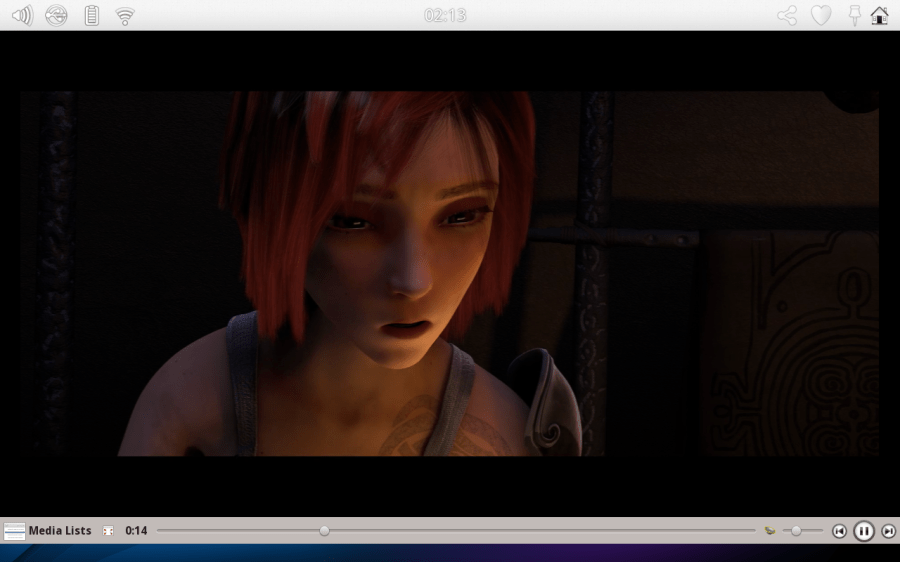Pause the video playback
Screen dimensions: 900x562
pos(864,531)
